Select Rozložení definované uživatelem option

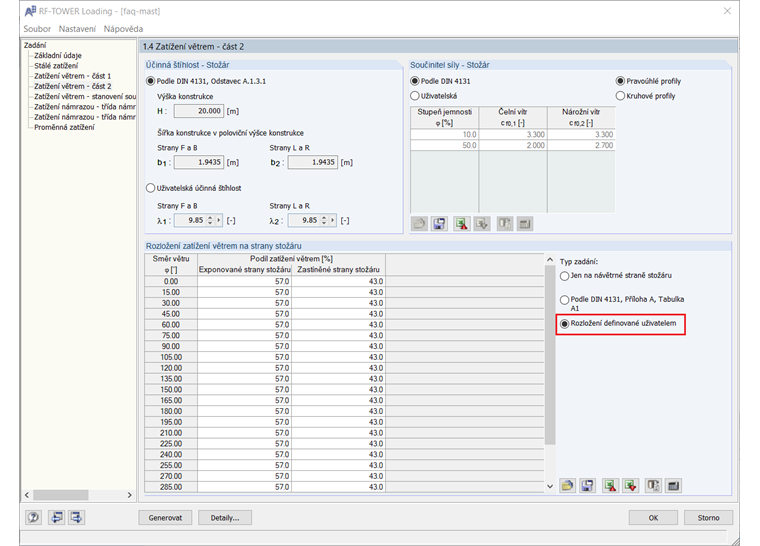coord(565,323)
